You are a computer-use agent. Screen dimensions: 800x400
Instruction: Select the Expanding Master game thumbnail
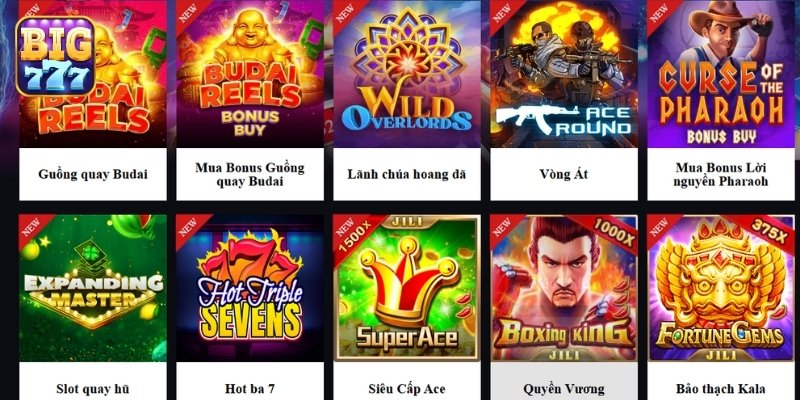[93, 288]
